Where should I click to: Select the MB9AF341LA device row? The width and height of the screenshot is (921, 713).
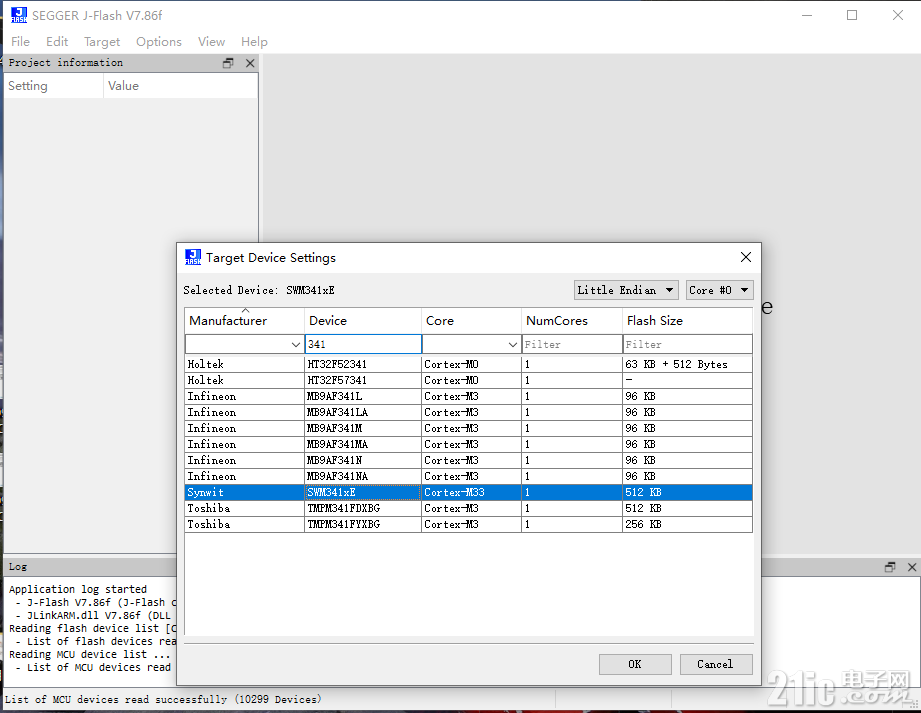coord(468,412)
